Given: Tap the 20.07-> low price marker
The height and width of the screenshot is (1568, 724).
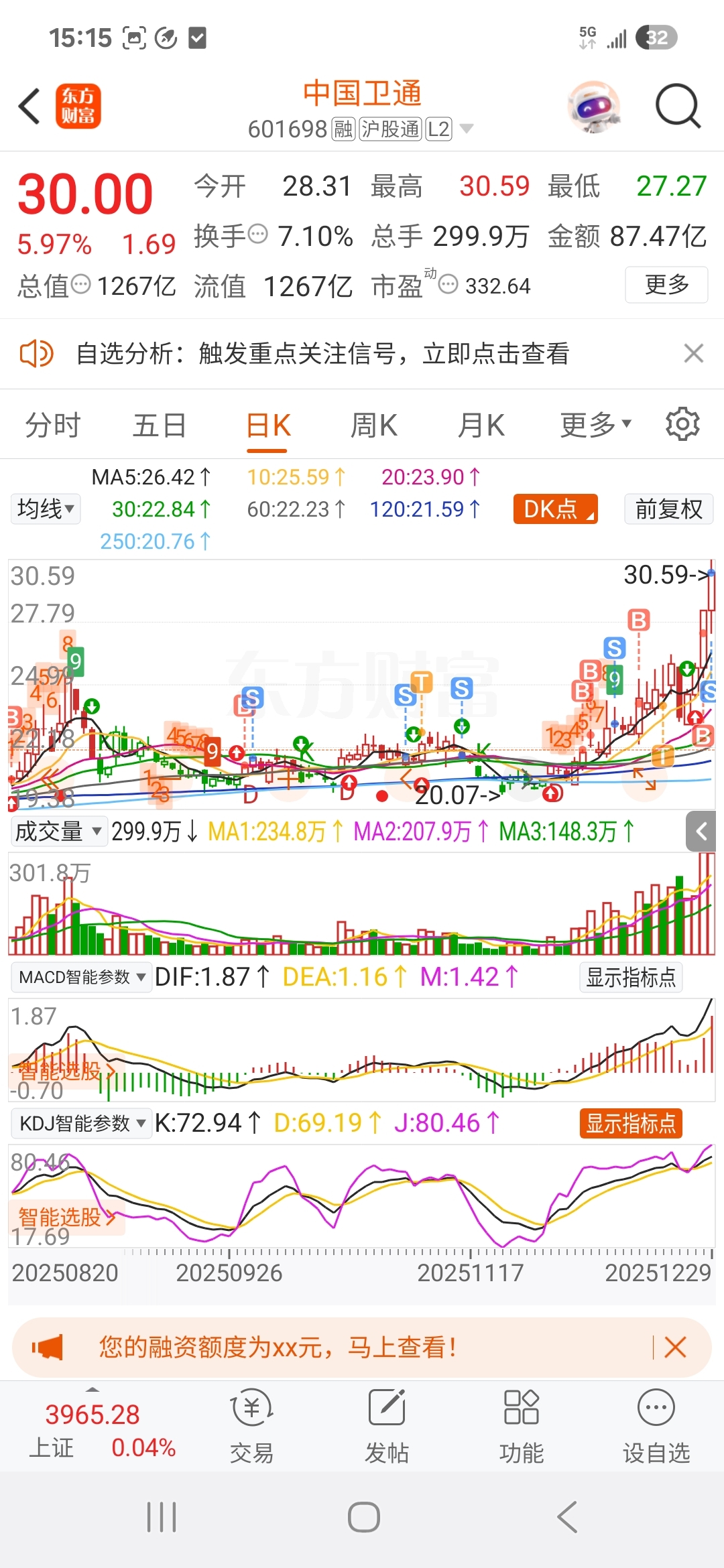Looking at the screenshot, I should click(459, 795).
